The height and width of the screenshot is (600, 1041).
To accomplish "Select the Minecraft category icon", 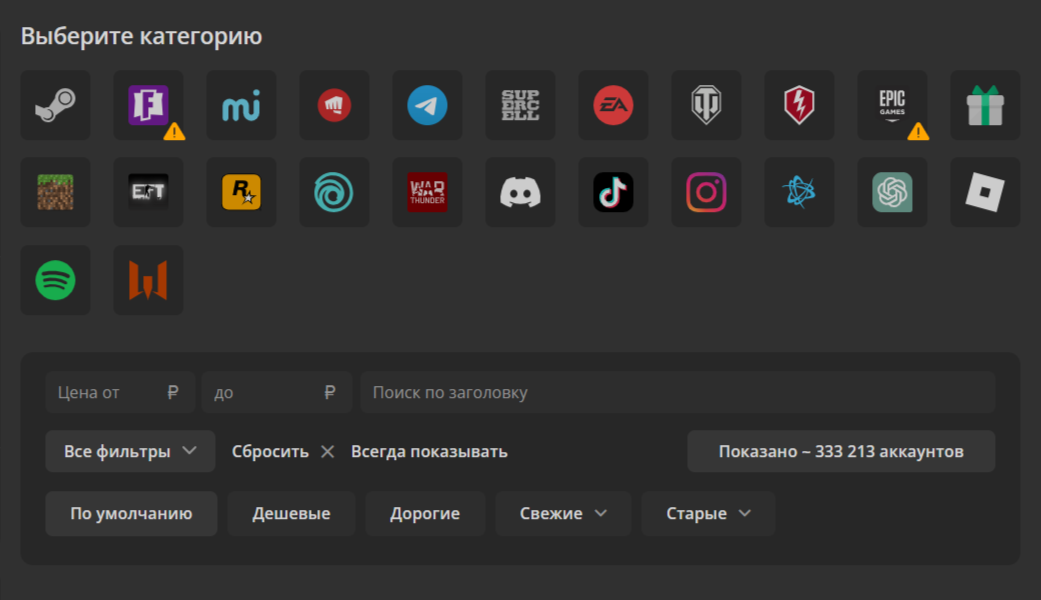I will [x=55, y=192].
